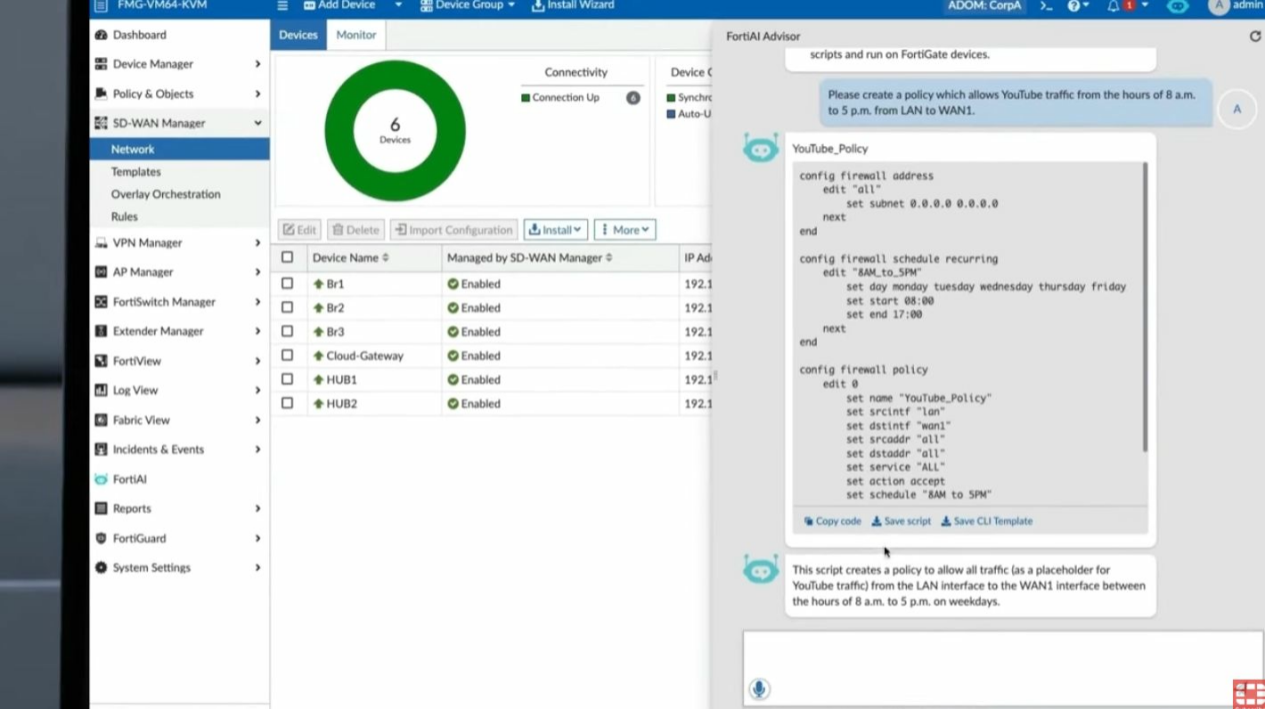Expand the VPN Manager chevron

(x=257, y=243)
